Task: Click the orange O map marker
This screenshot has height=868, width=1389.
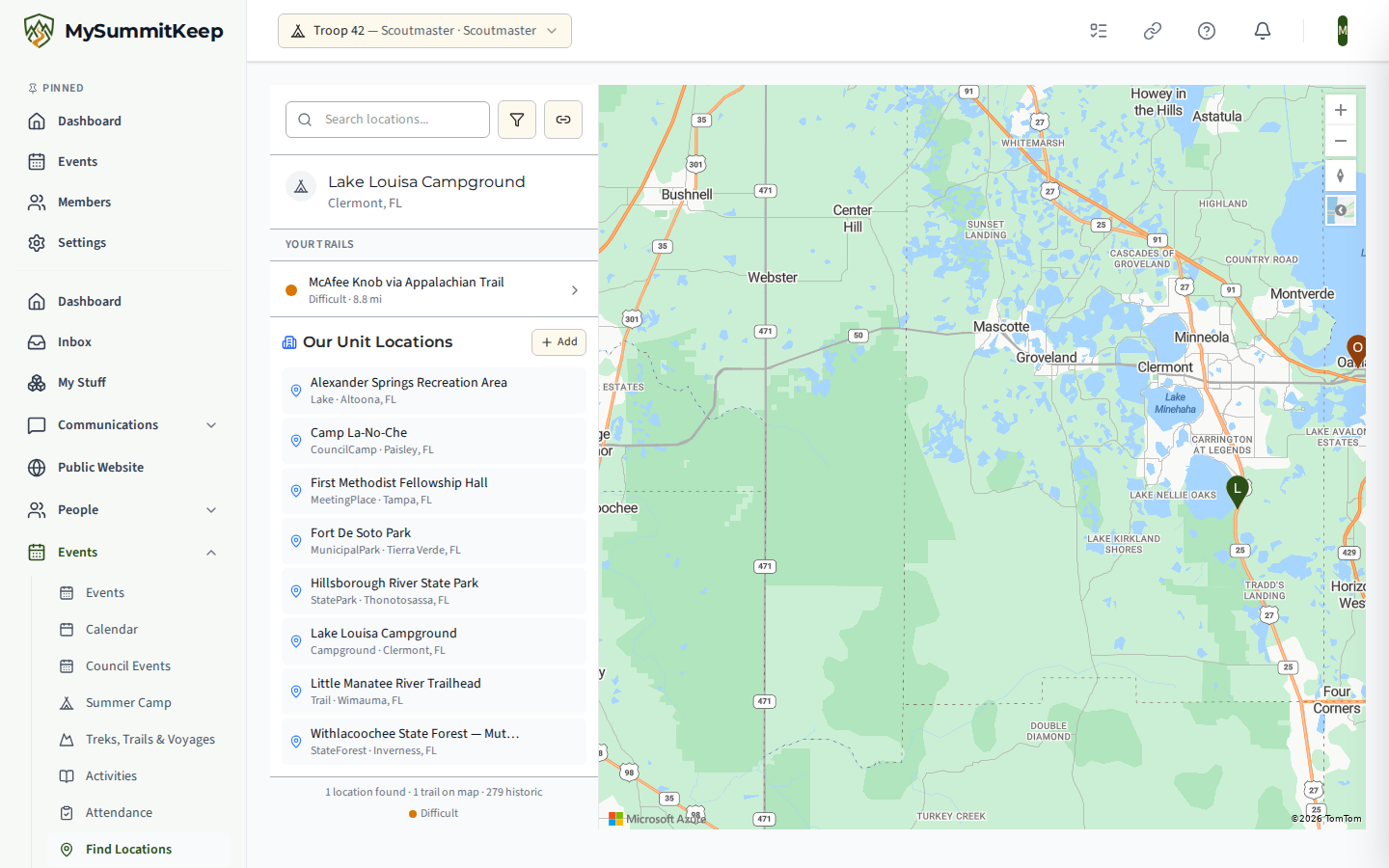Action: 1357,350
